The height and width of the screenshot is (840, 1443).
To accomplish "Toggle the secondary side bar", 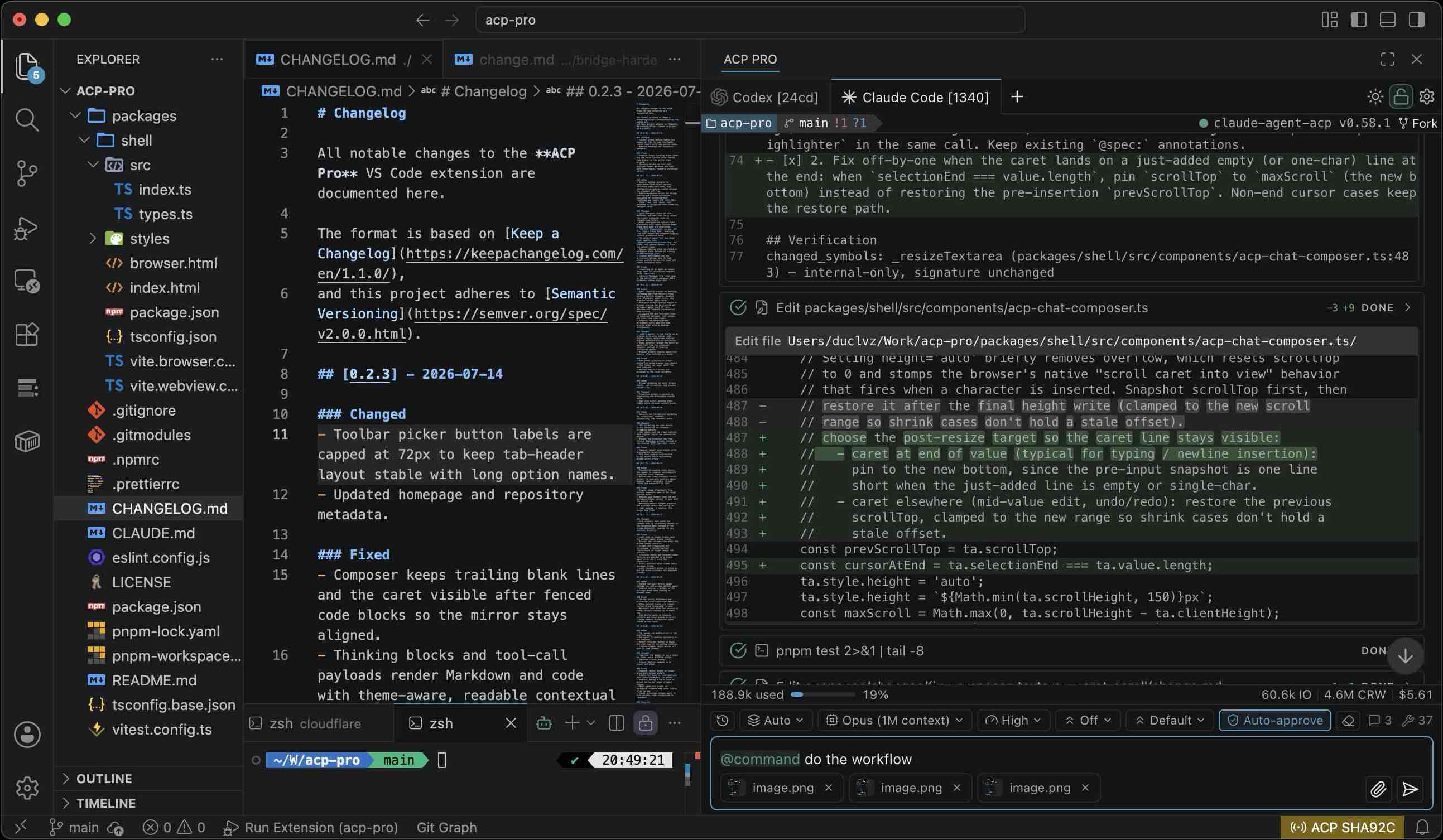I will pos(1417,20).
